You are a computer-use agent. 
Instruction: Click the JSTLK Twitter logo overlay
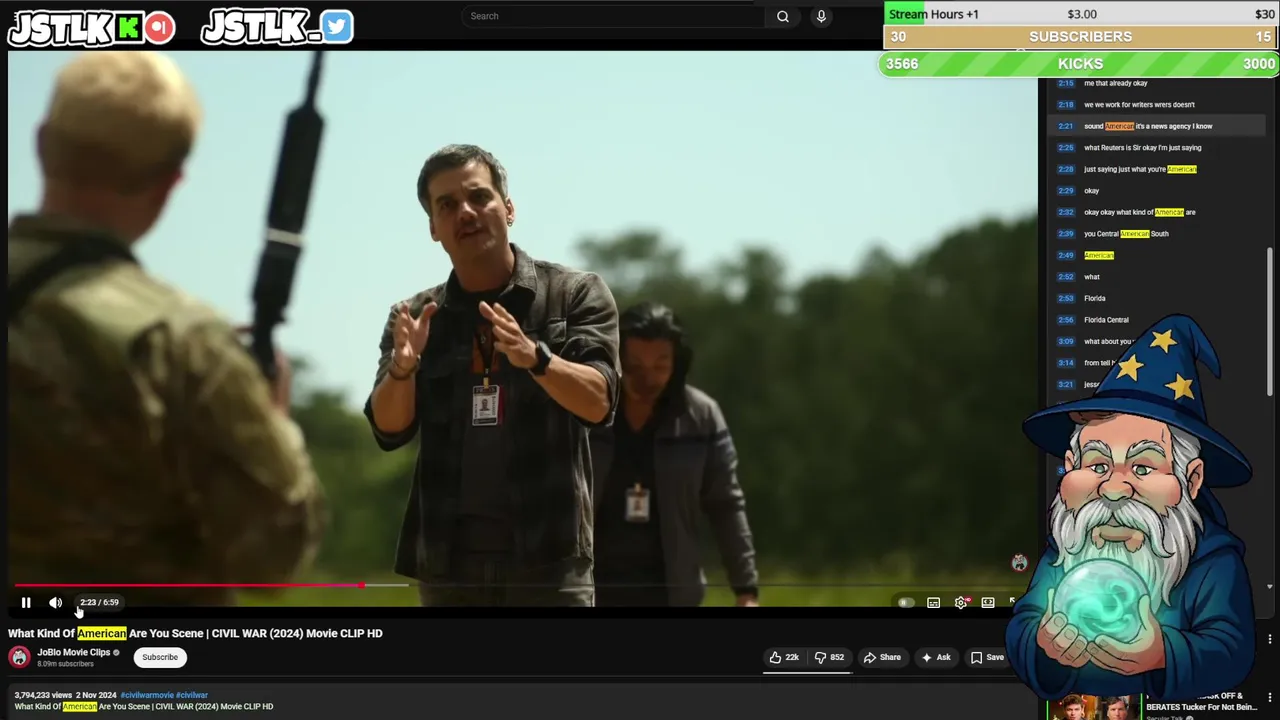(x=277, y=27)
